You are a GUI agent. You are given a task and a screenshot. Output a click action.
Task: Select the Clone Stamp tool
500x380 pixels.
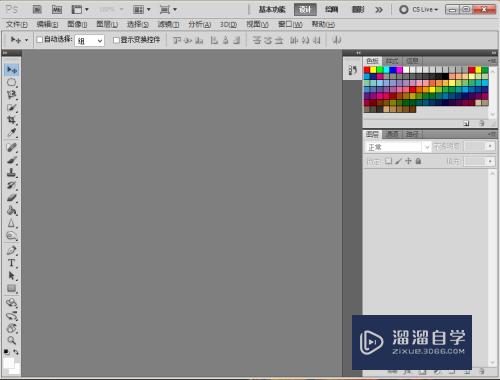coord(12,173)
